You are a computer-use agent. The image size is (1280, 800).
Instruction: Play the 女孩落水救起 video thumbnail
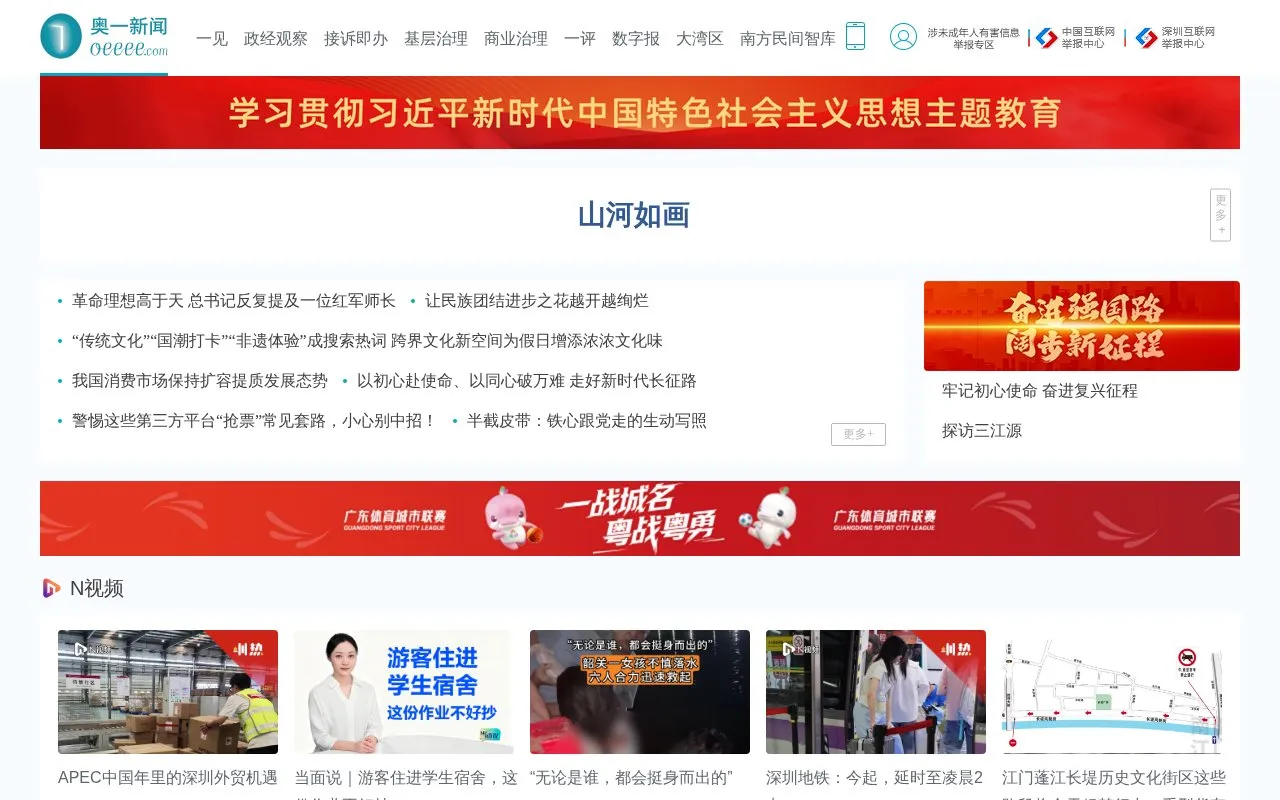tap(640, 692)
